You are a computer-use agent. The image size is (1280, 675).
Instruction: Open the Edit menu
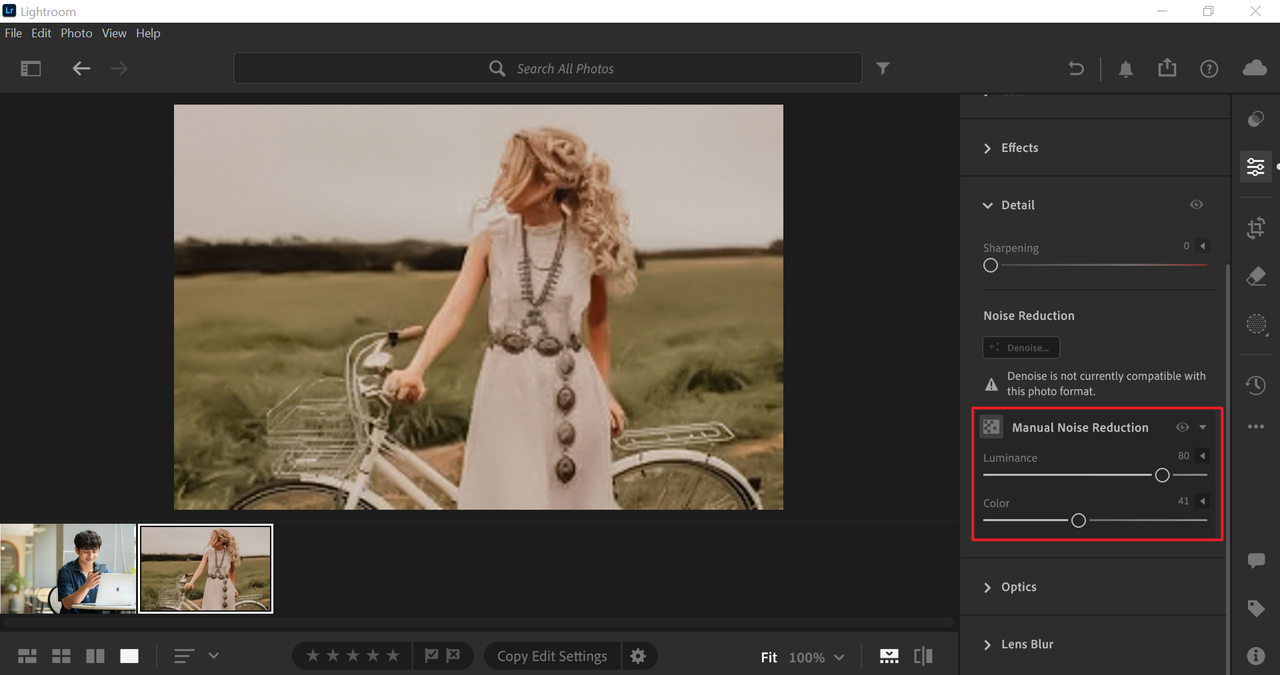click(41, 33)
